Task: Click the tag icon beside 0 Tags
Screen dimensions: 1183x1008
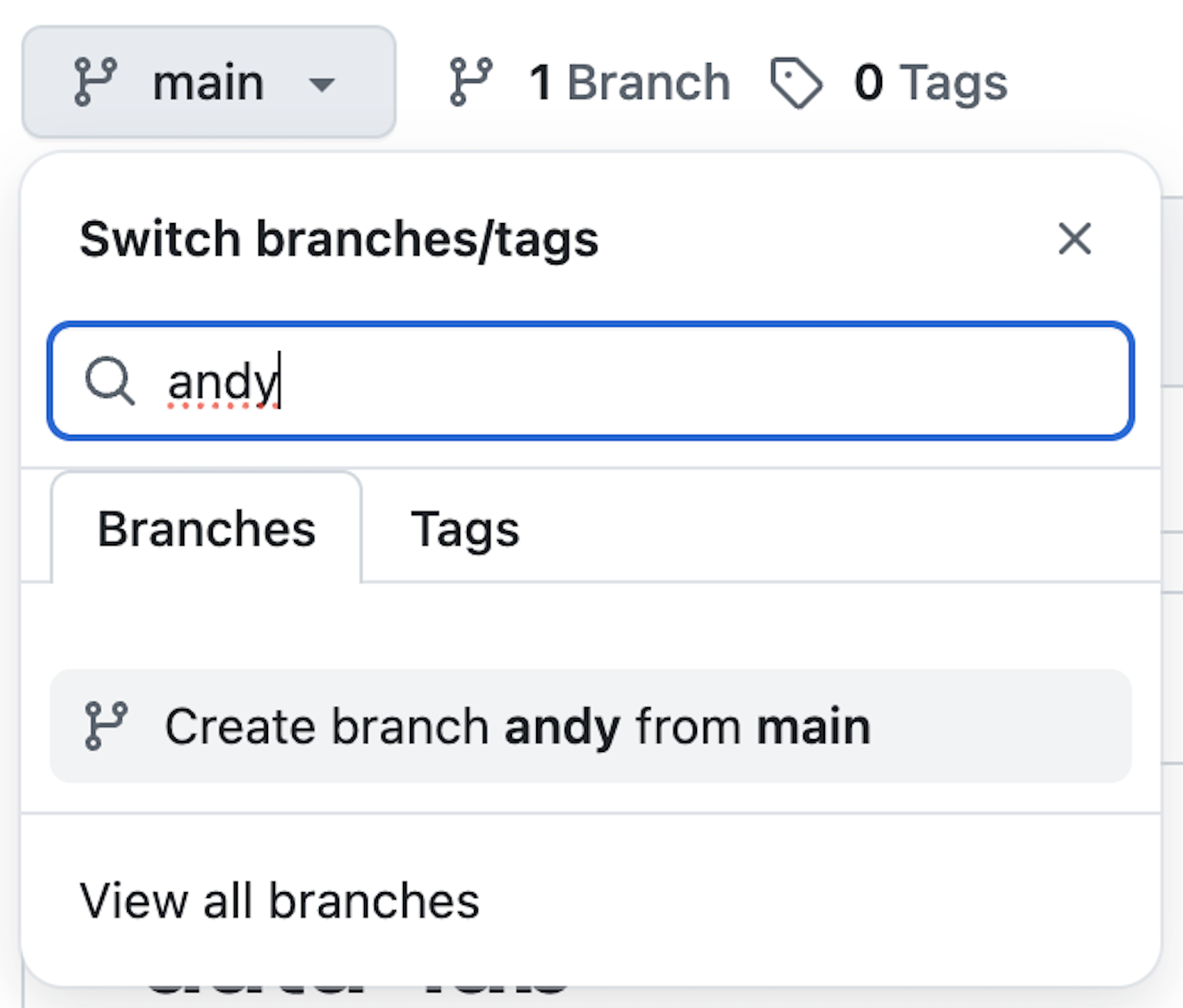Action: click(x=796, y=83)
